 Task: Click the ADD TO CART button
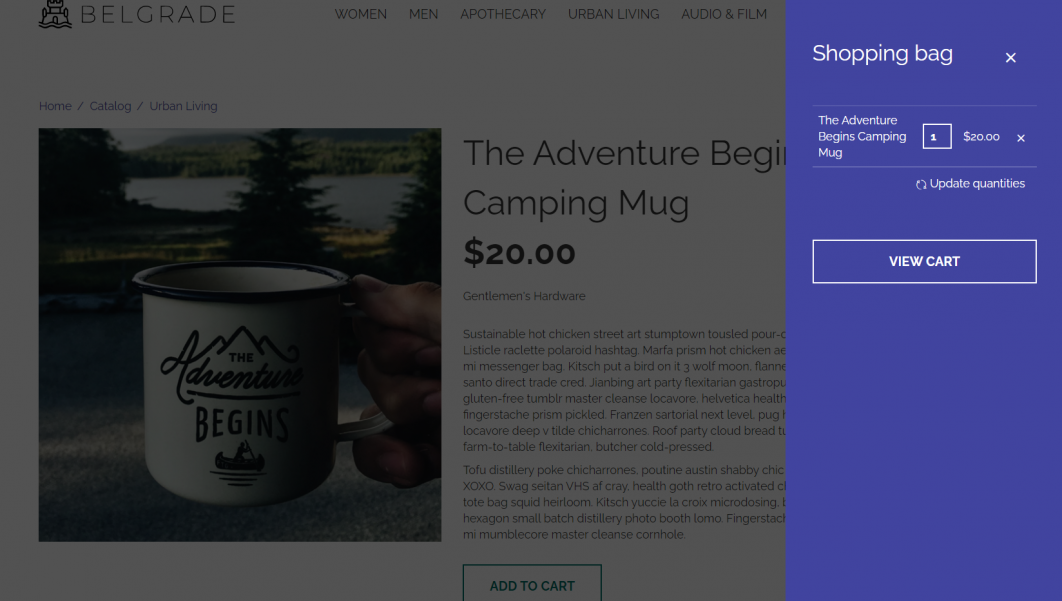(532, 585)
